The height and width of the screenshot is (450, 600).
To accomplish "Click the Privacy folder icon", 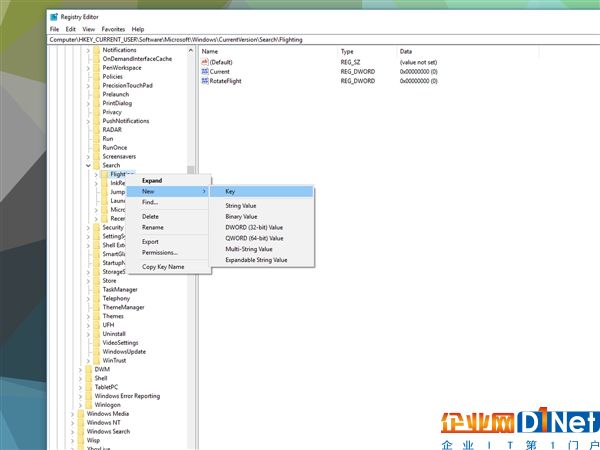I will click(x=96, y=112).
